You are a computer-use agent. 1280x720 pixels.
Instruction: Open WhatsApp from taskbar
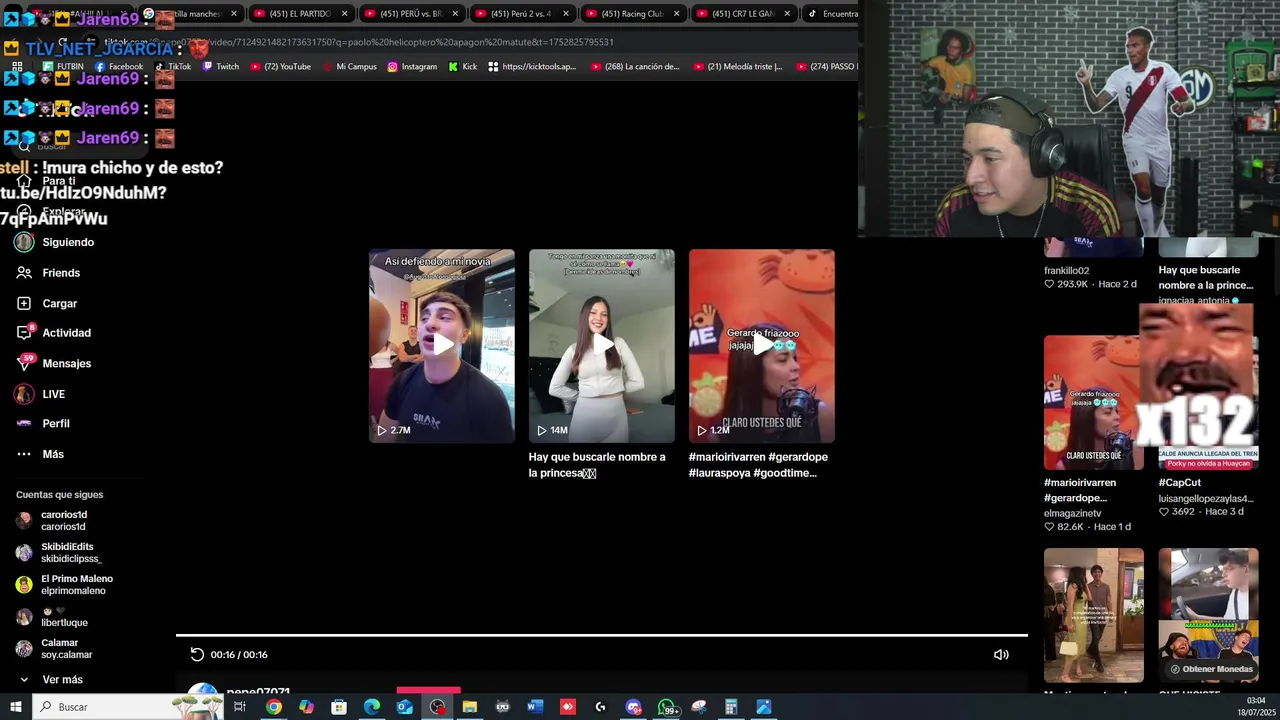[667, 707]
